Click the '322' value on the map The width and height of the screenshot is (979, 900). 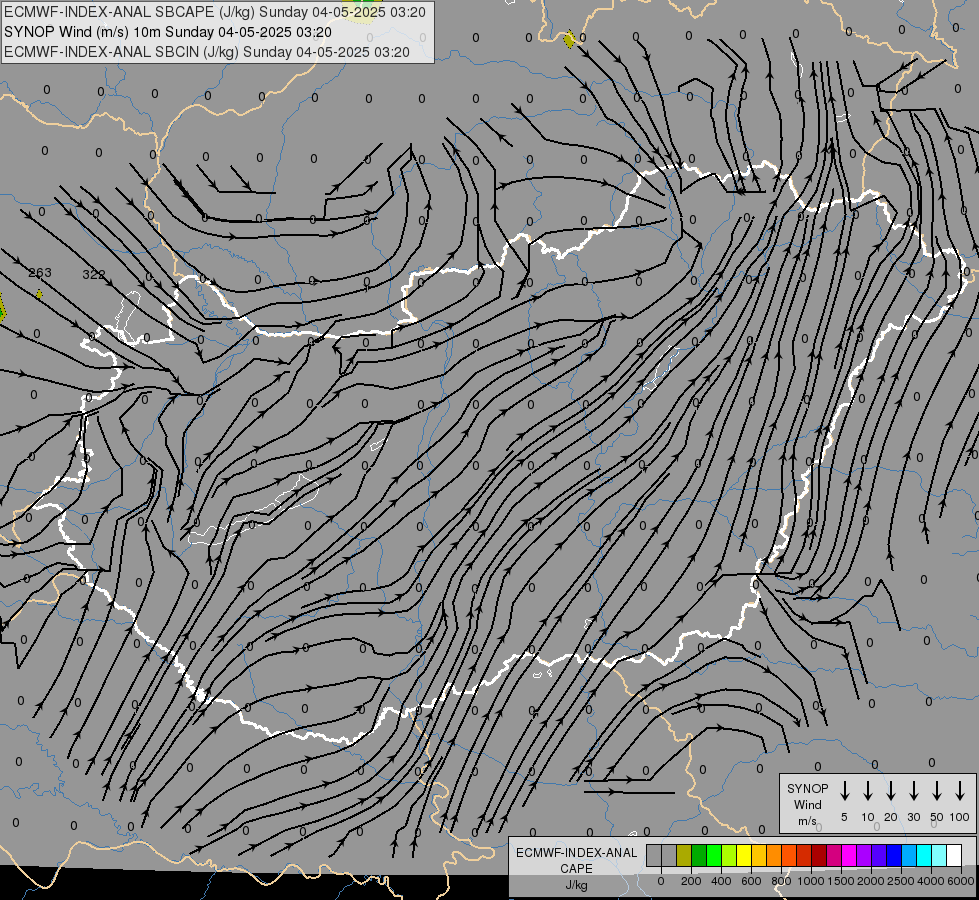pos(94,274)
